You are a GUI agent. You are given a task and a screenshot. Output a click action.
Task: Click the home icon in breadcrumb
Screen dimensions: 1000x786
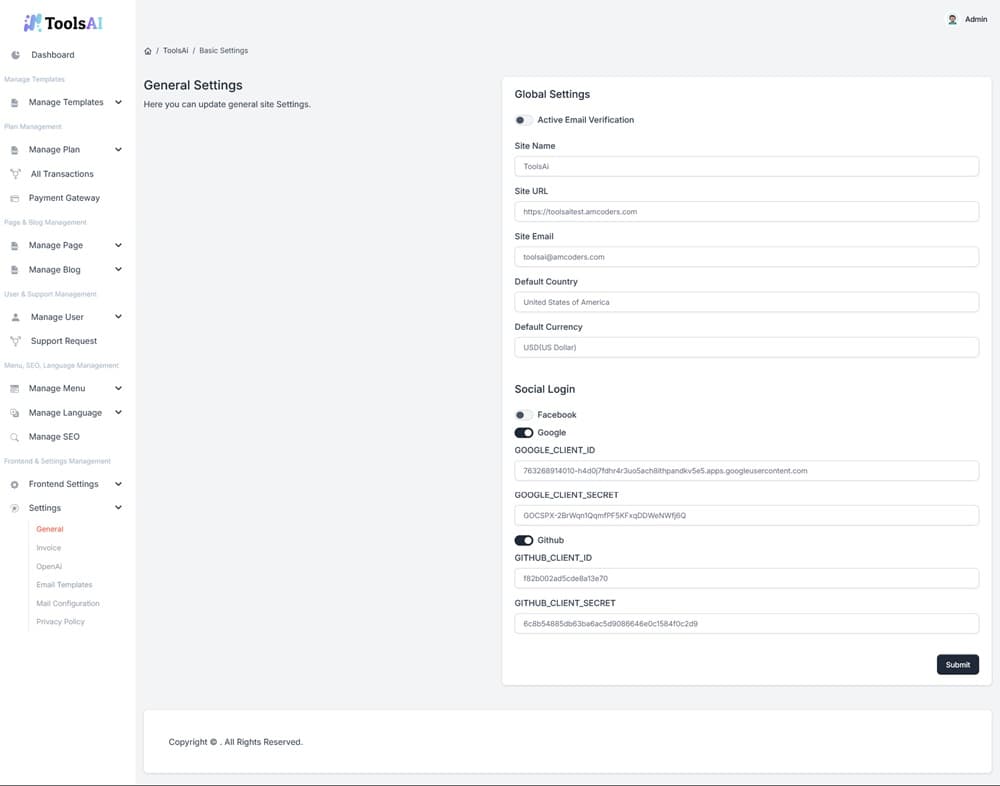(148, 51)
